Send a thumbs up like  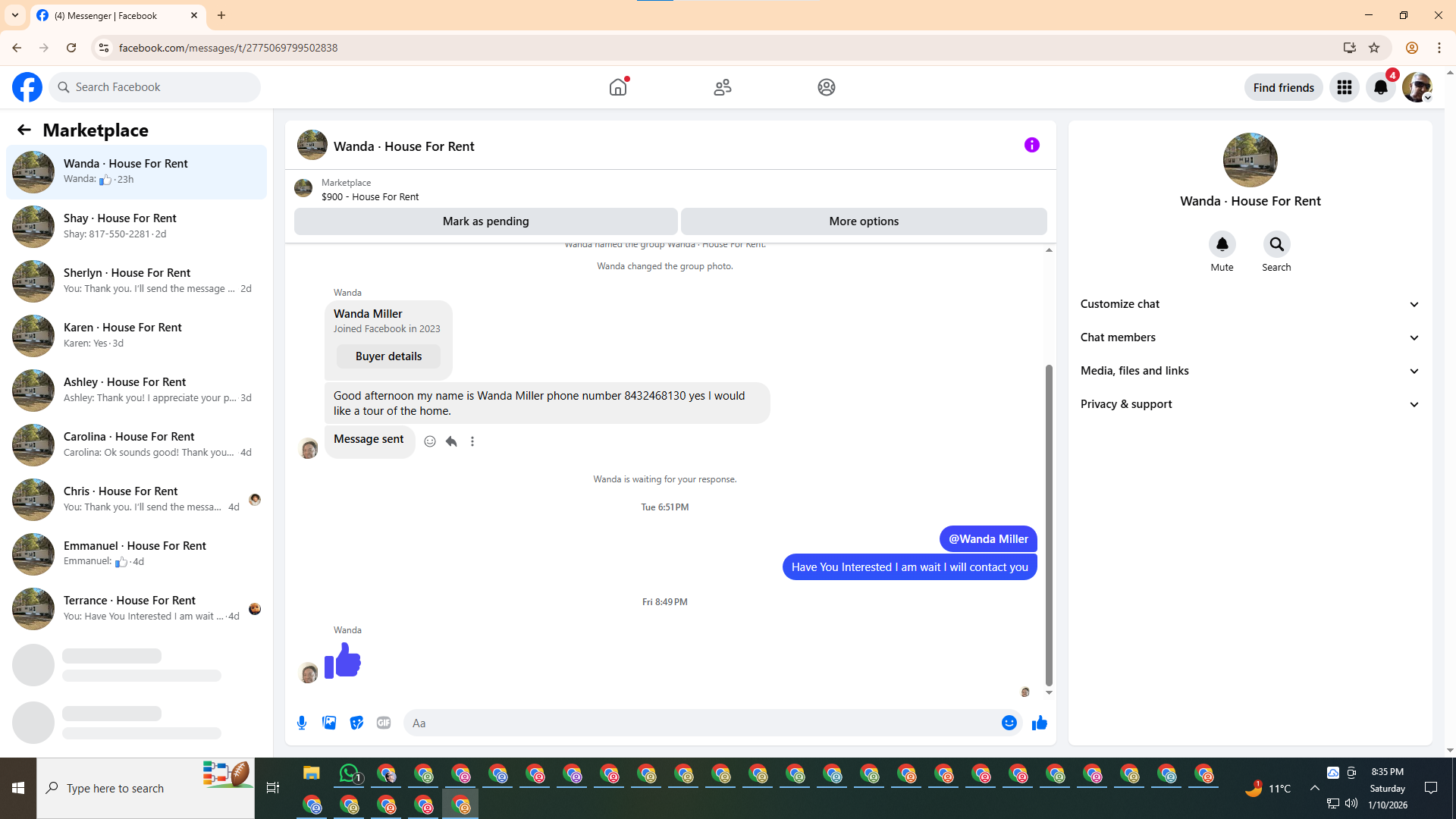coord(1039,723)
